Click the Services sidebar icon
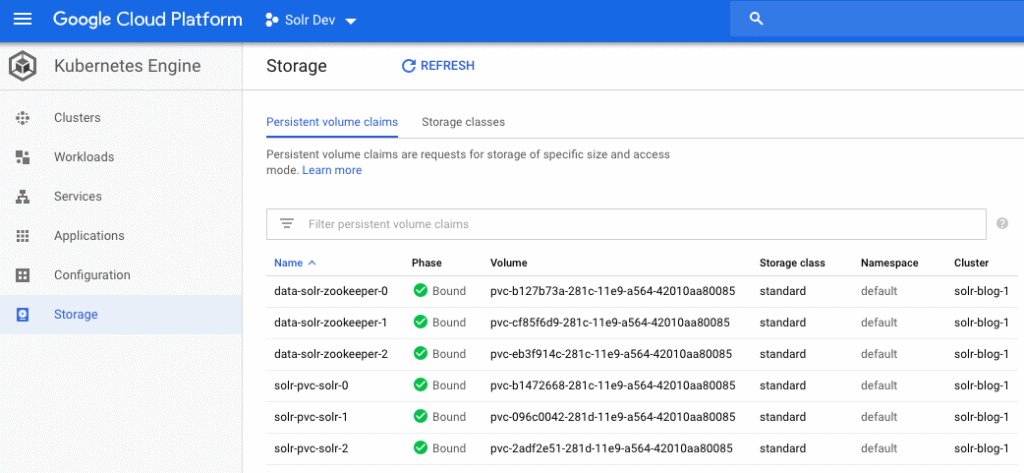The height and width of the screenshot is (473, 1024). click(x=23, y=197)
